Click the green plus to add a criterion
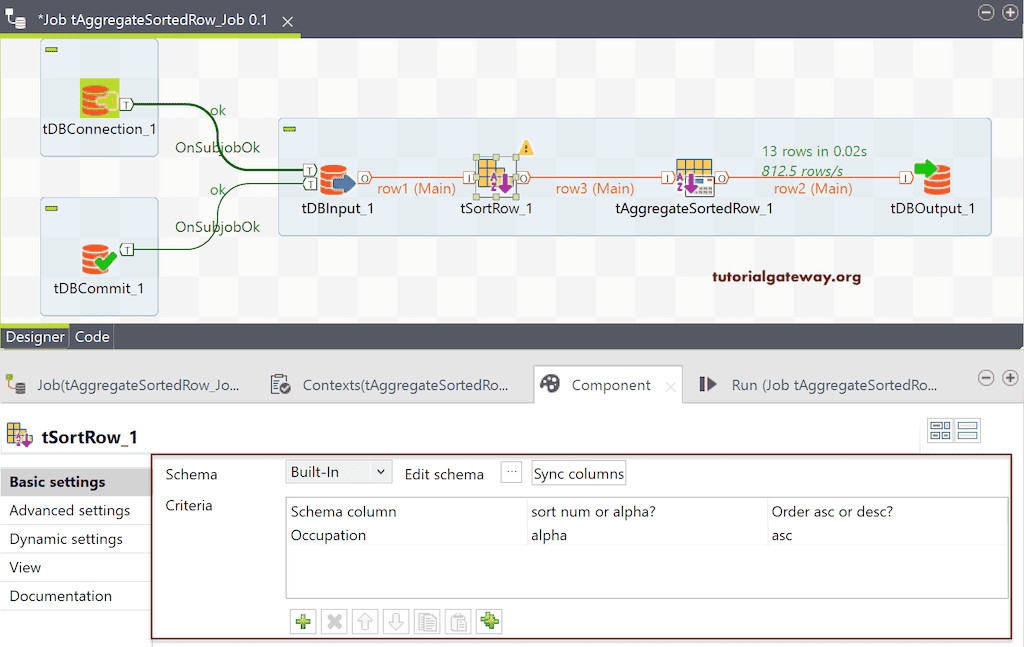This screenshot has width=1024, height=647. 303,621
